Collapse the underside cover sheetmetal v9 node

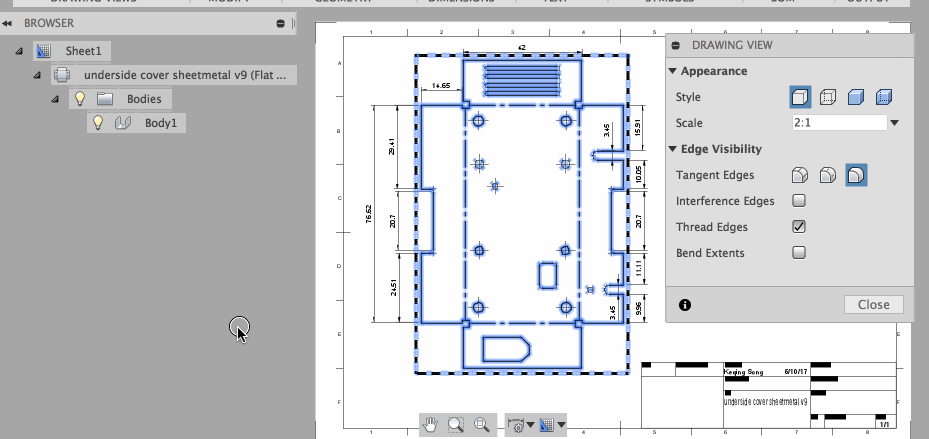(37, 75)
